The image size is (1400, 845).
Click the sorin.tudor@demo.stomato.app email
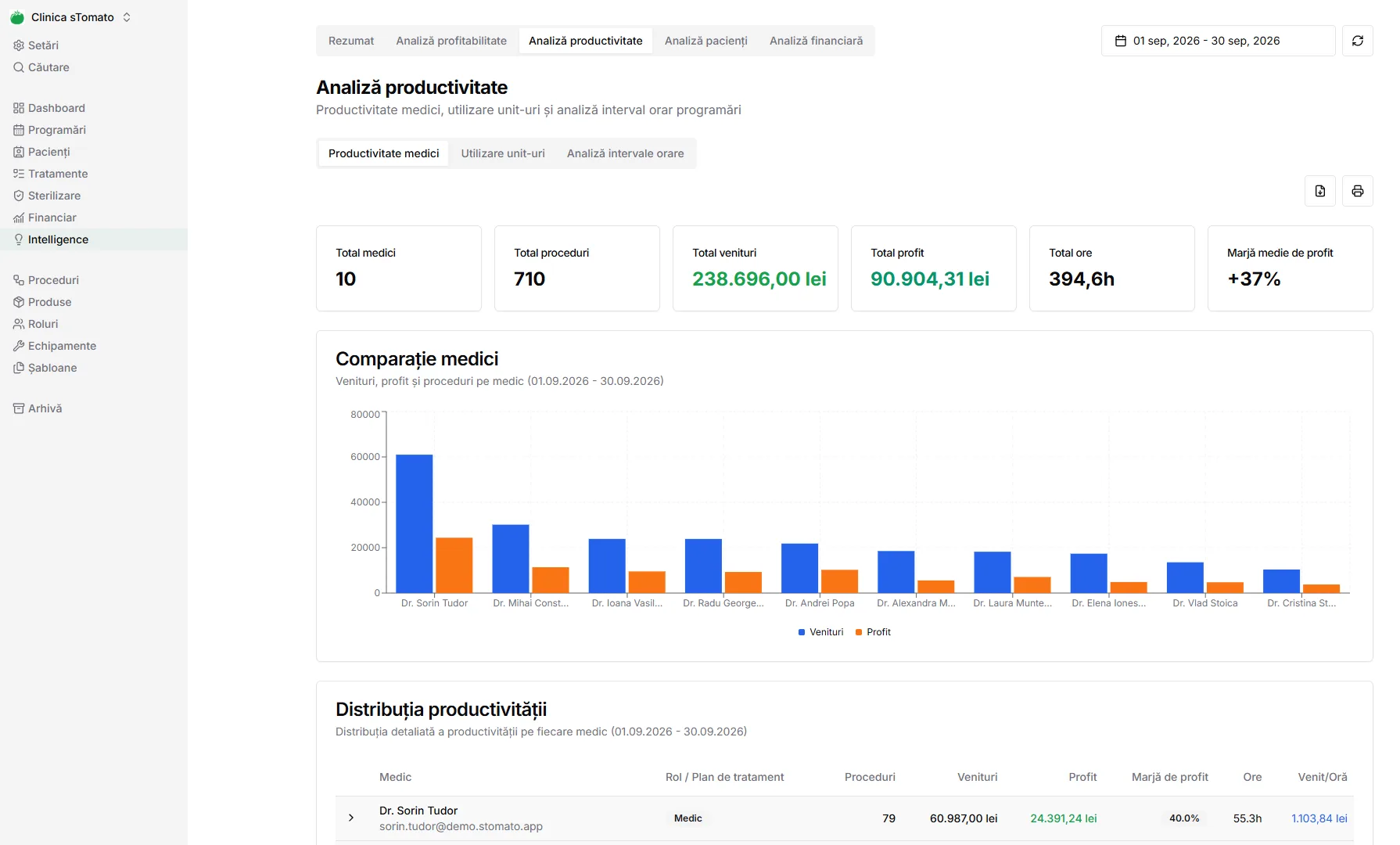tap(461, 826)
